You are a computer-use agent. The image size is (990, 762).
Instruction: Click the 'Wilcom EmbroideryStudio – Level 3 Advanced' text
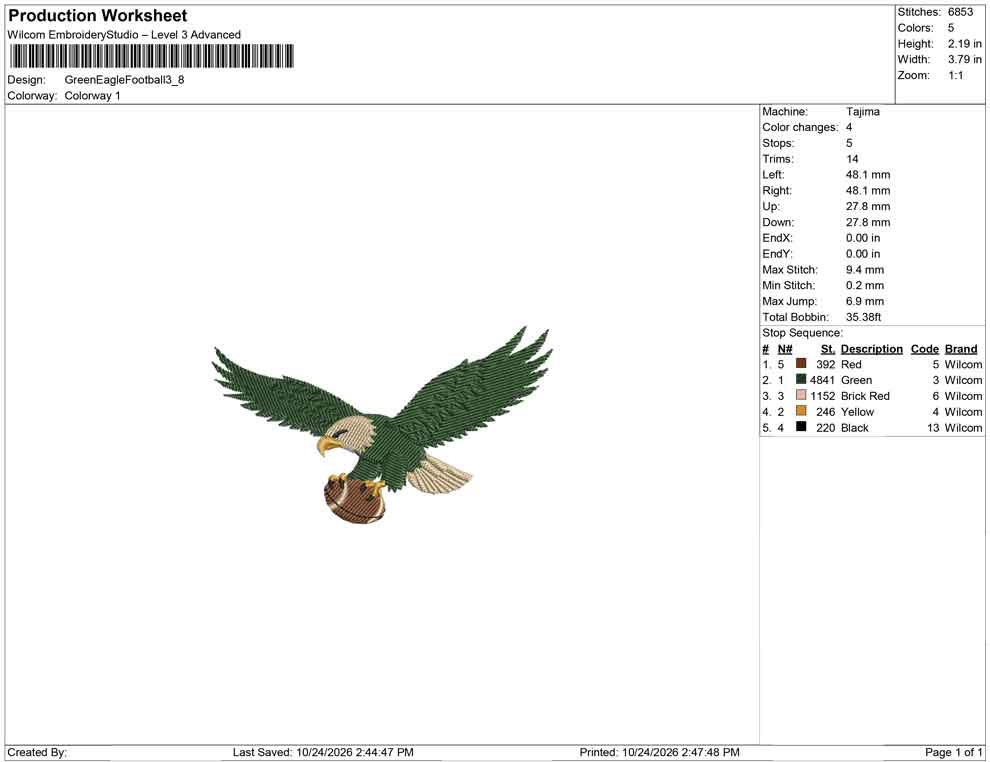point(124,35)
